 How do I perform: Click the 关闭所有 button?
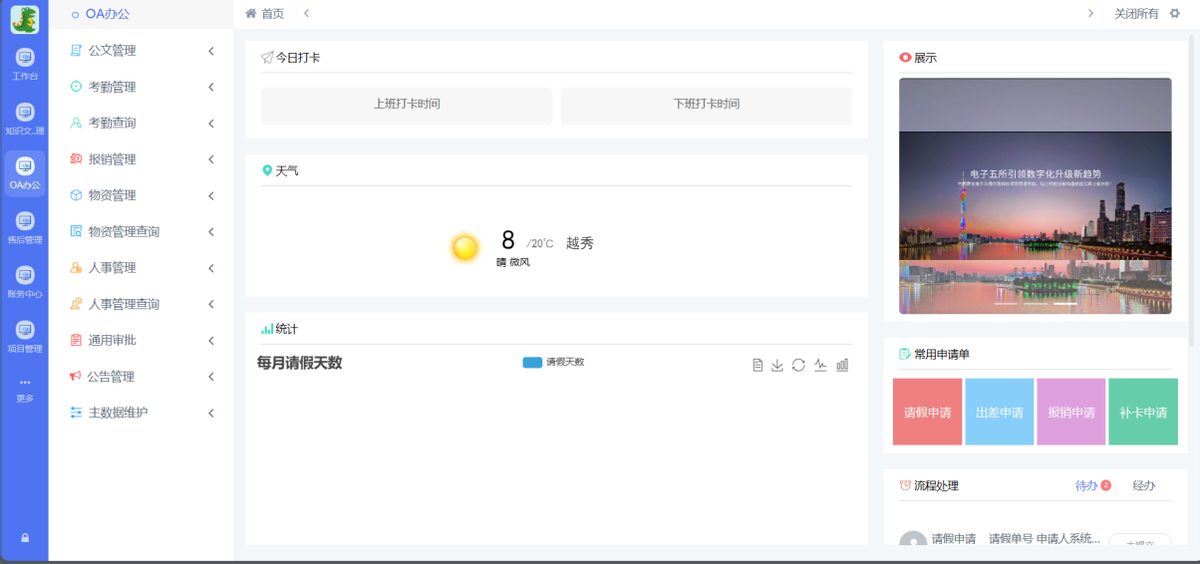1136,14
